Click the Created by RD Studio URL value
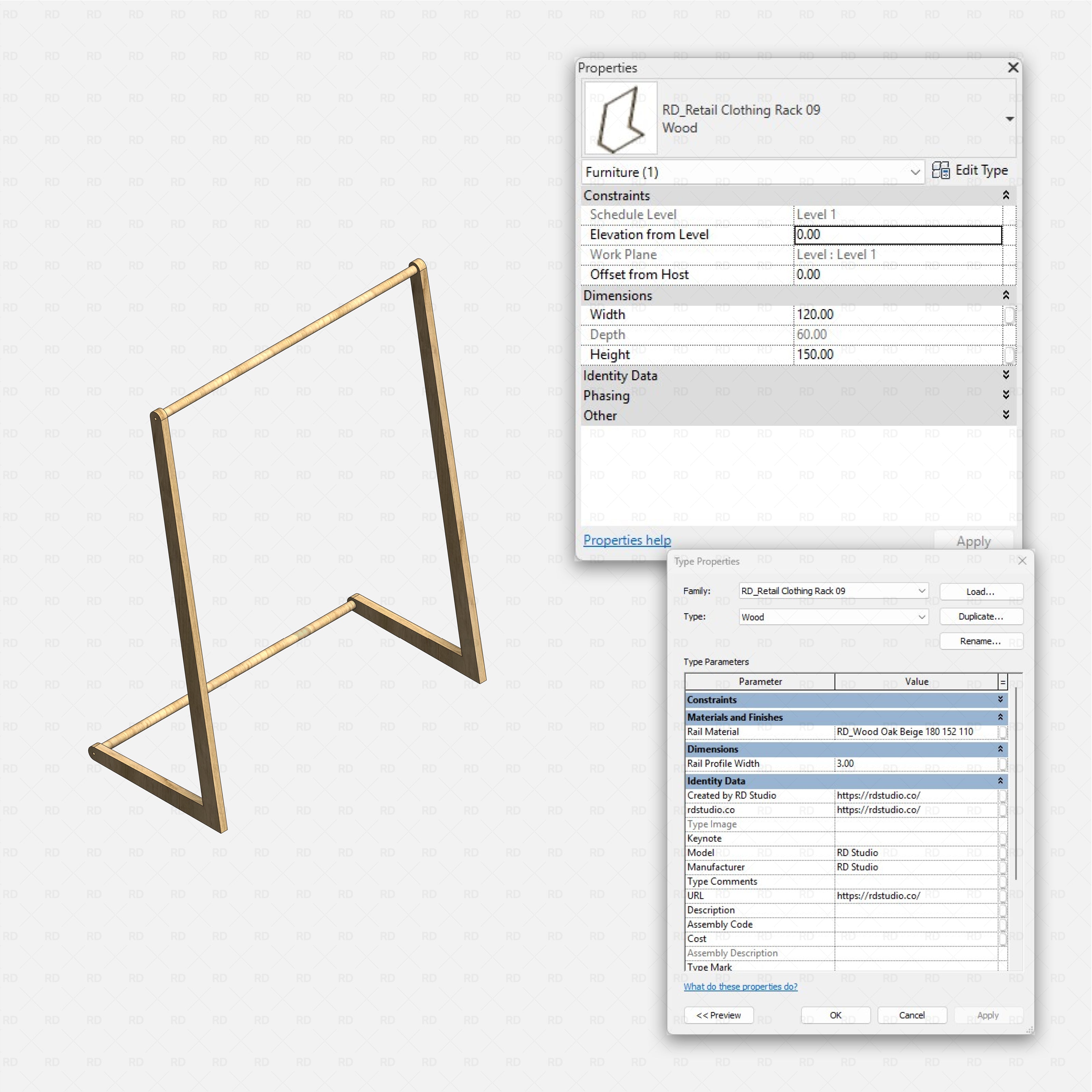This screenshot has width=1092, height=1092. coord(916,796)
